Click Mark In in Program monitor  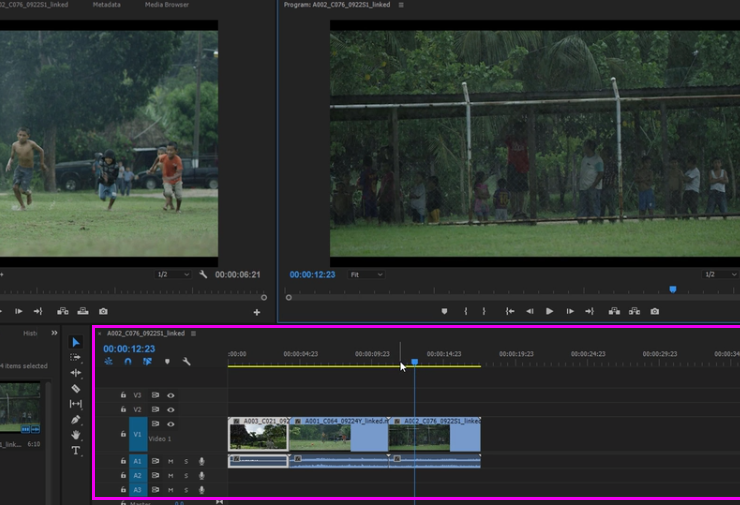465,311
